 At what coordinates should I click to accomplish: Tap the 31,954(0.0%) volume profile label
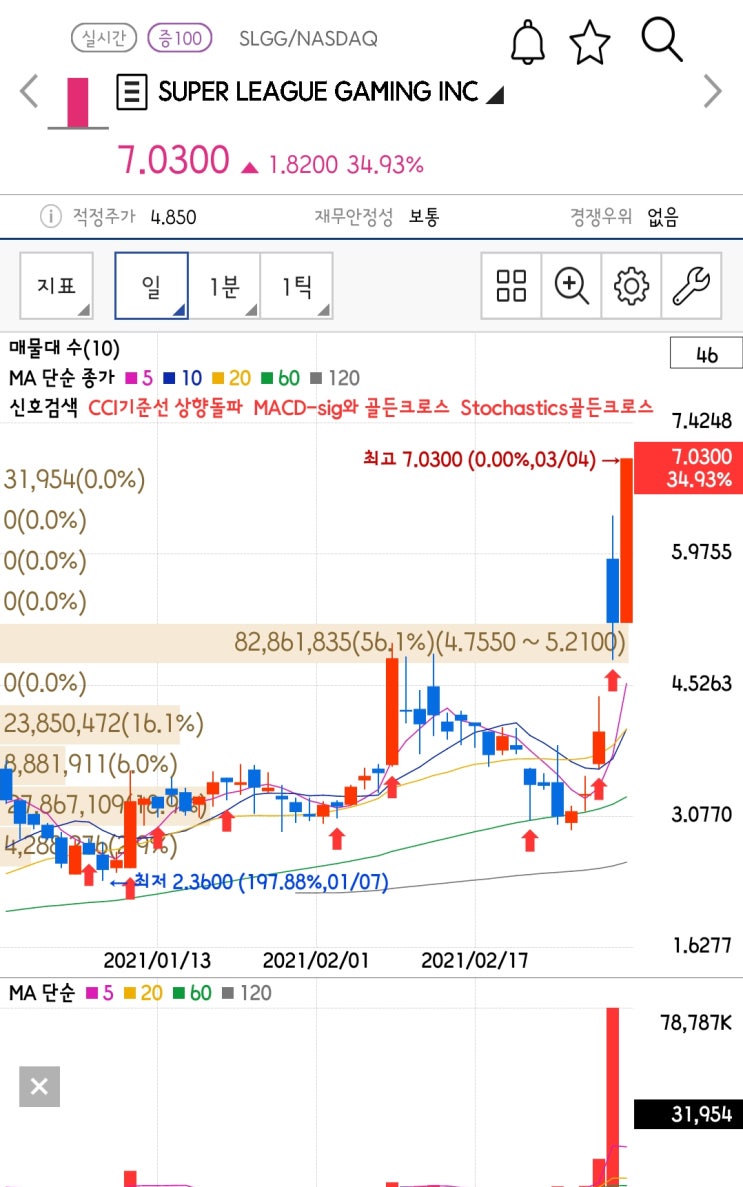pos(74,479)
